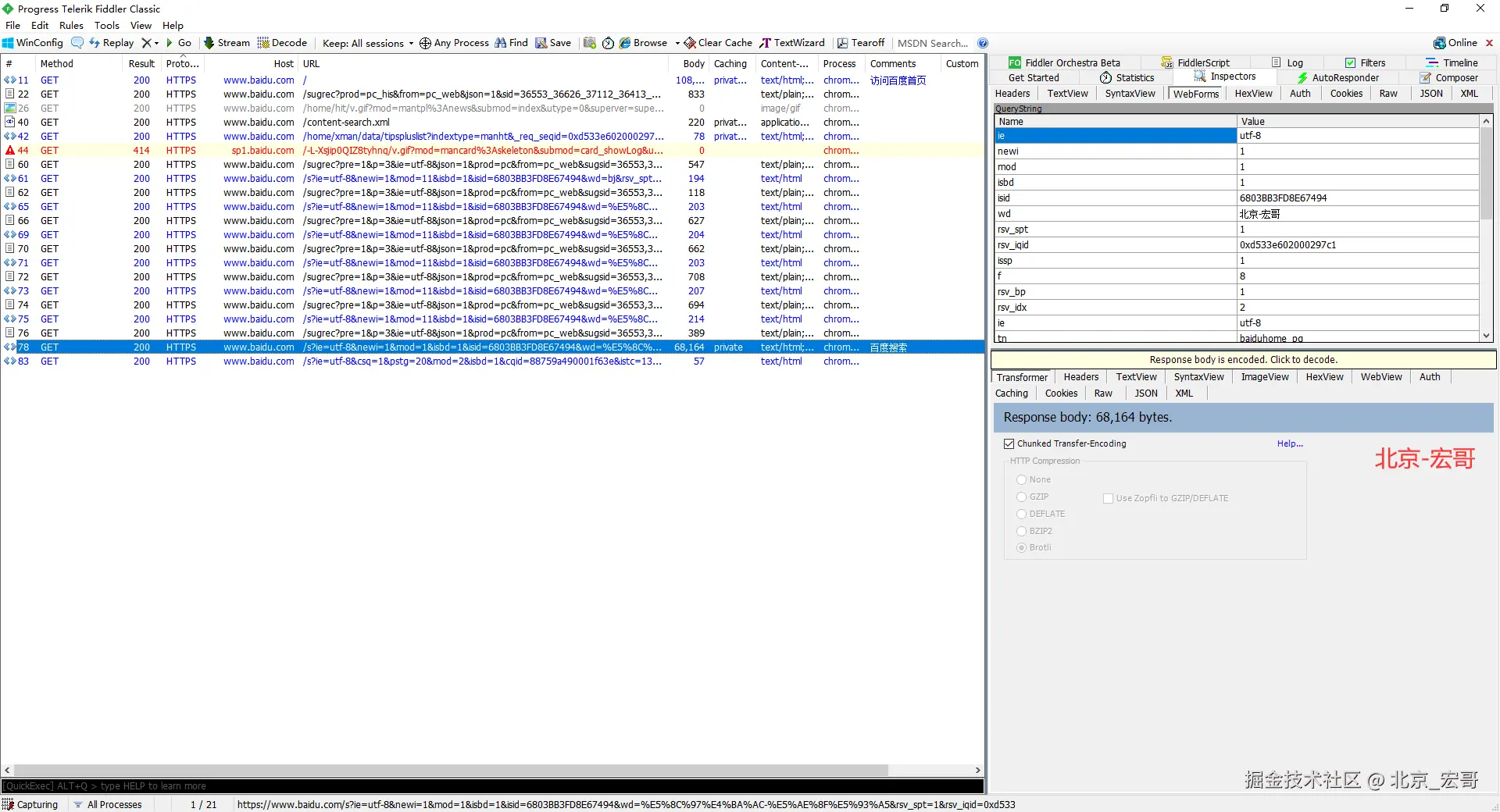This screenshot has height=812, width=1500.
Task: Select the DEFLATE compression radio button
Action: (1021, 514)
